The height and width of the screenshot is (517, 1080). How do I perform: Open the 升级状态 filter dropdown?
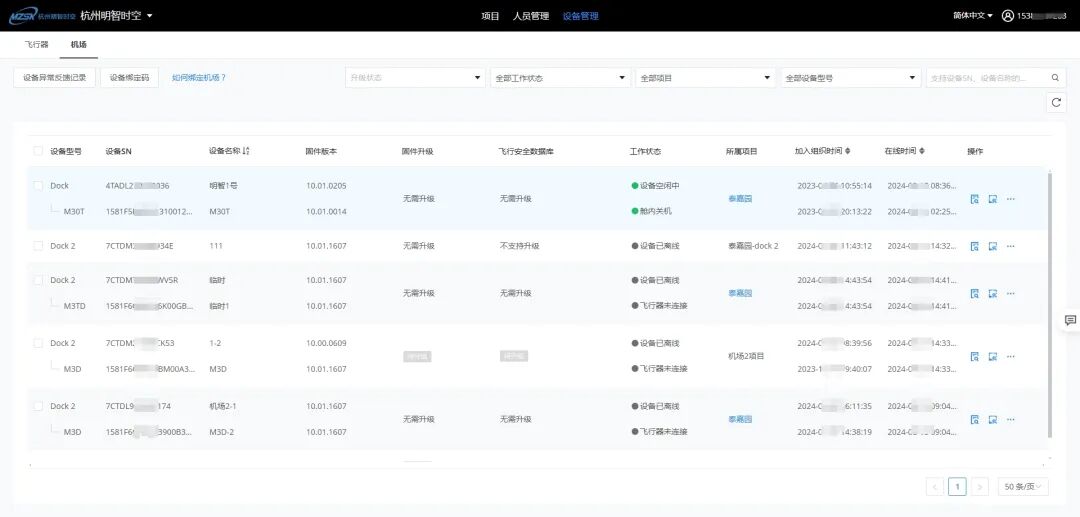point(415,78)
